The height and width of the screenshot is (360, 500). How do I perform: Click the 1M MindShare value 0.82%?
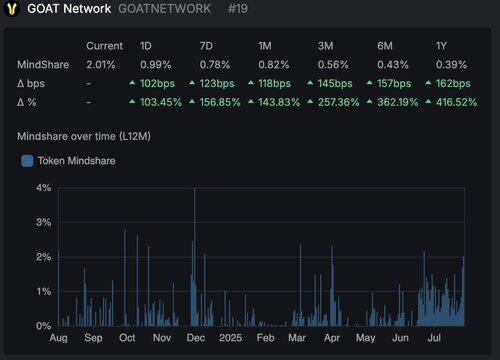(273, 64)
